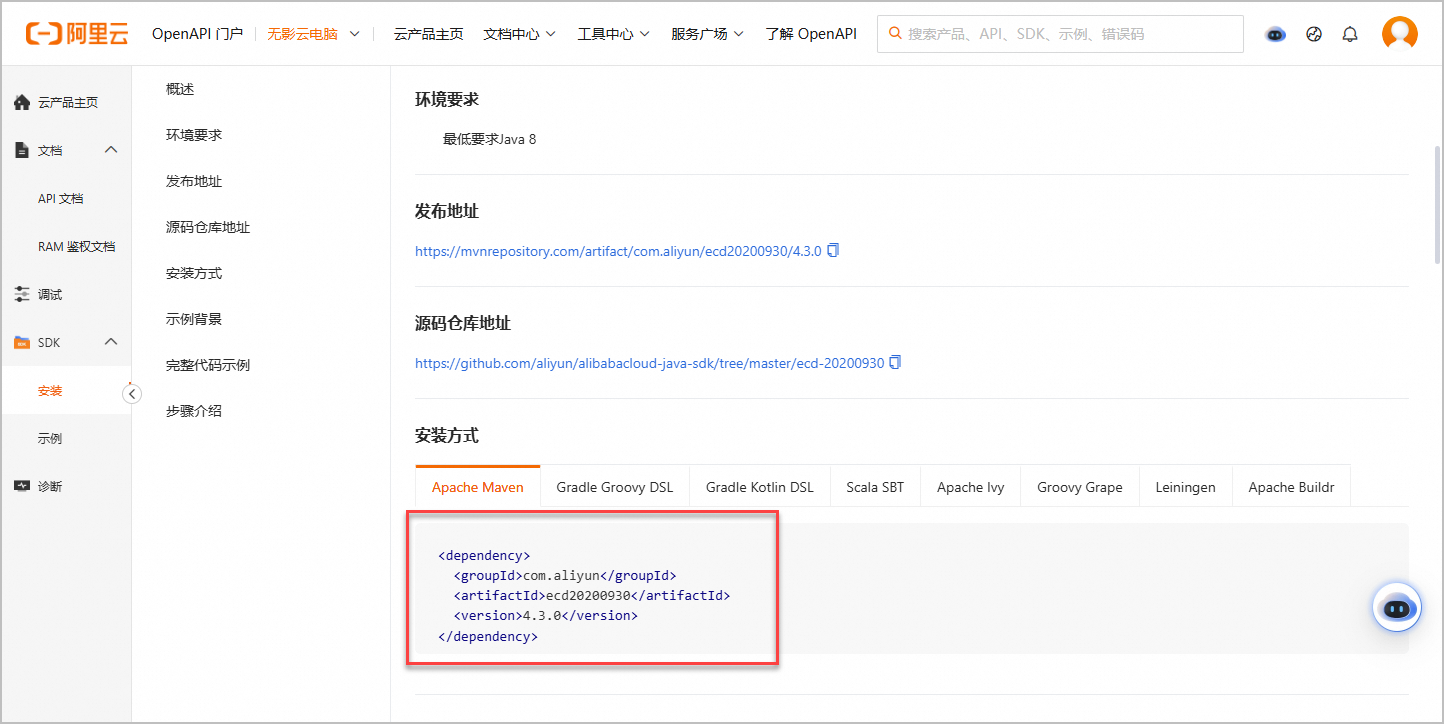Open 了解 OpenAPI page
This screenshot has height=724, width=1444.
[811, 34]
